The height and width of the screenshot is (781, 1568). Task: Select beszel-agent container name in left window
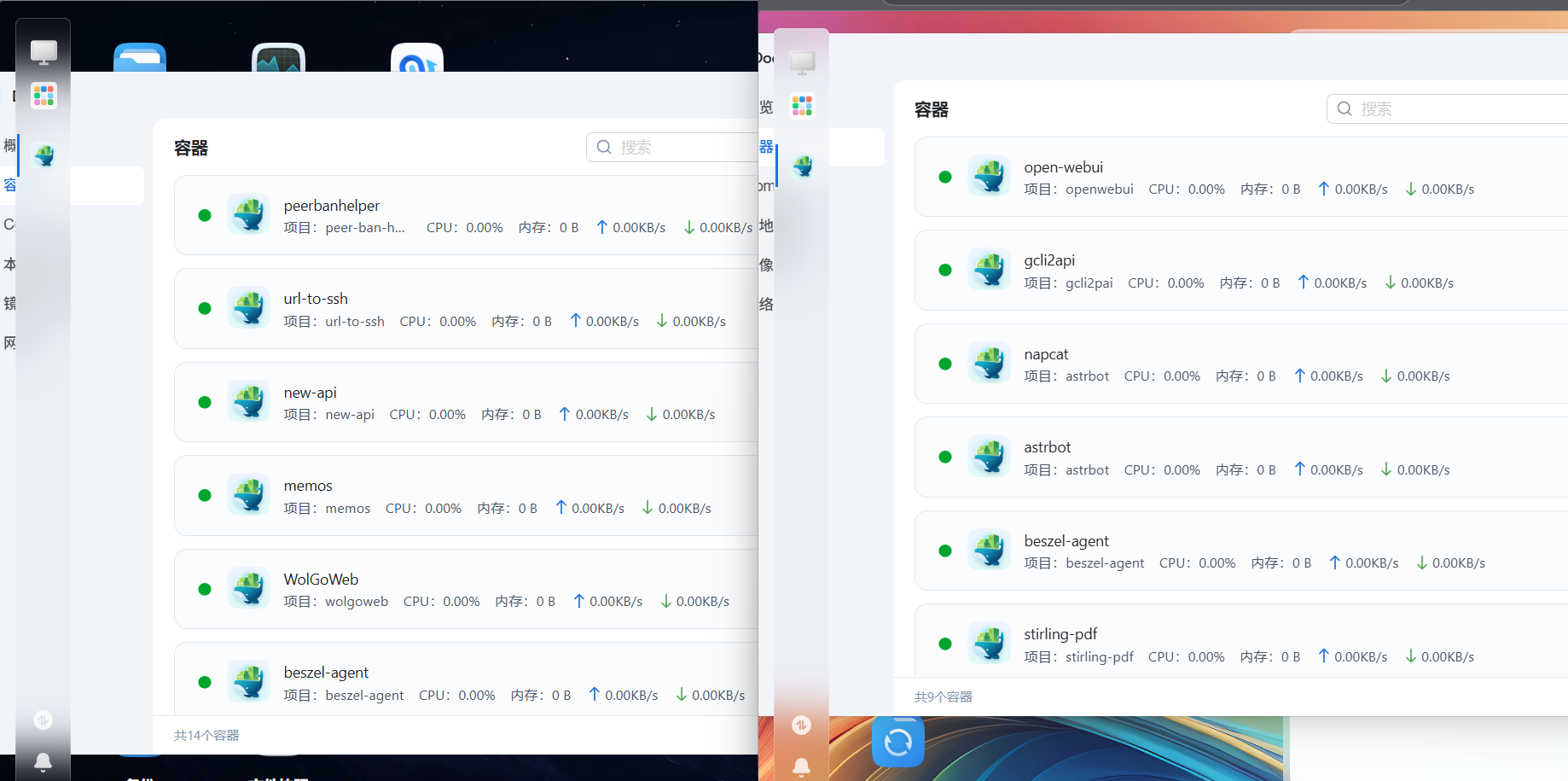[x=326, y=673]
